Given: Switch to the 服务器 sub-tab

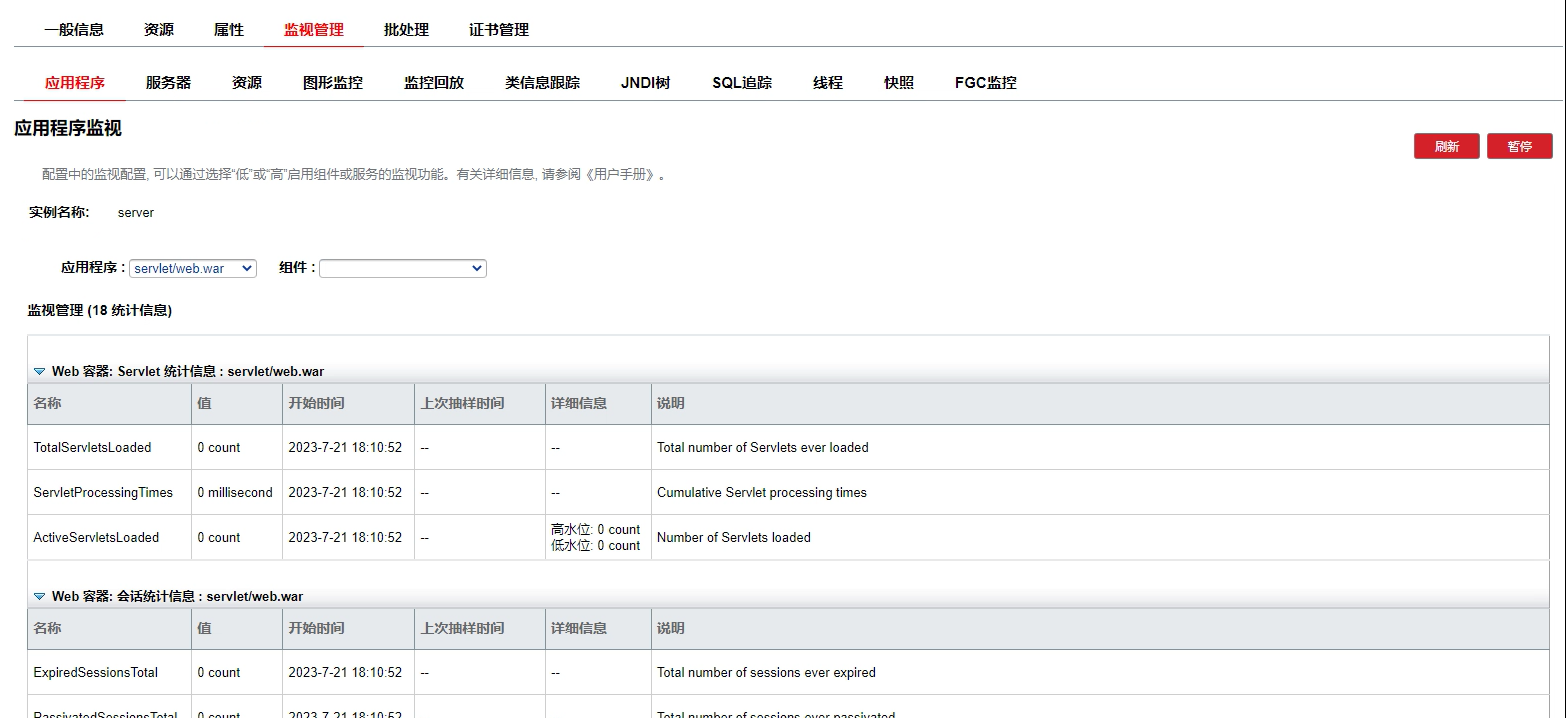Looking at the screenshot, I should click(x=168, y=83).
